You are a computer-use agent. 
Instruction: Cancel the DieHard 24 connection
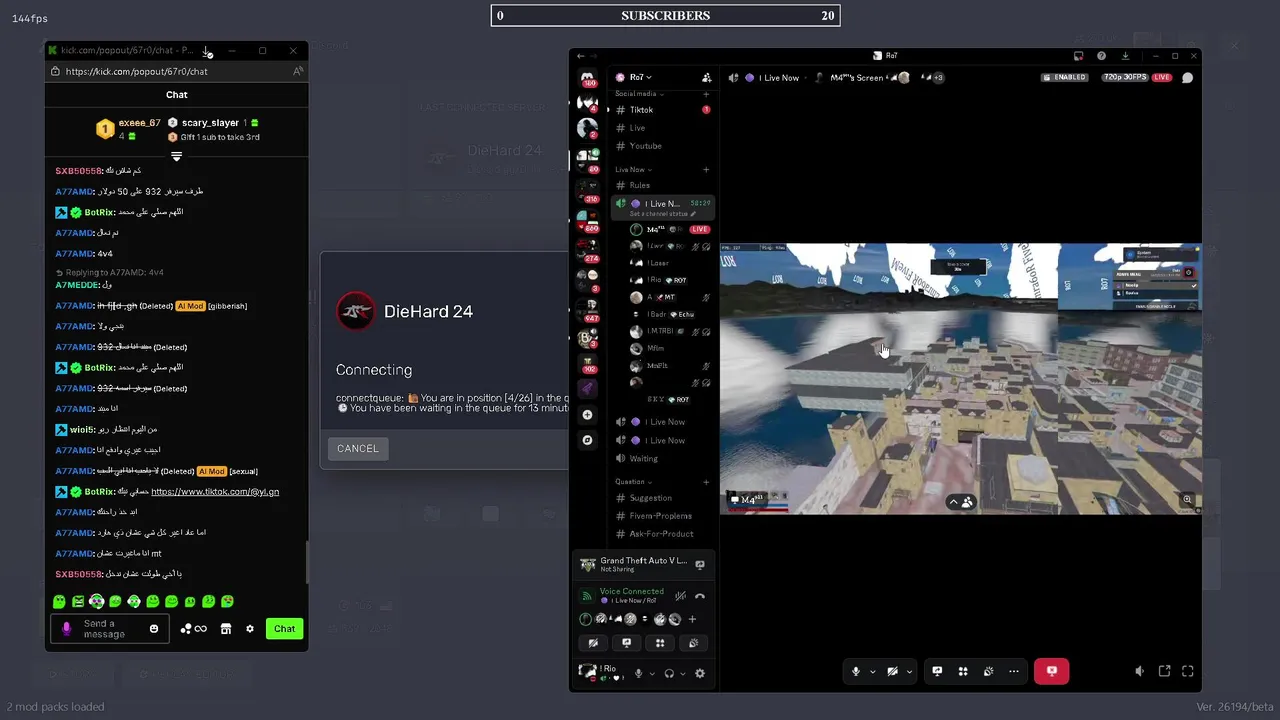tap(357, 448)
